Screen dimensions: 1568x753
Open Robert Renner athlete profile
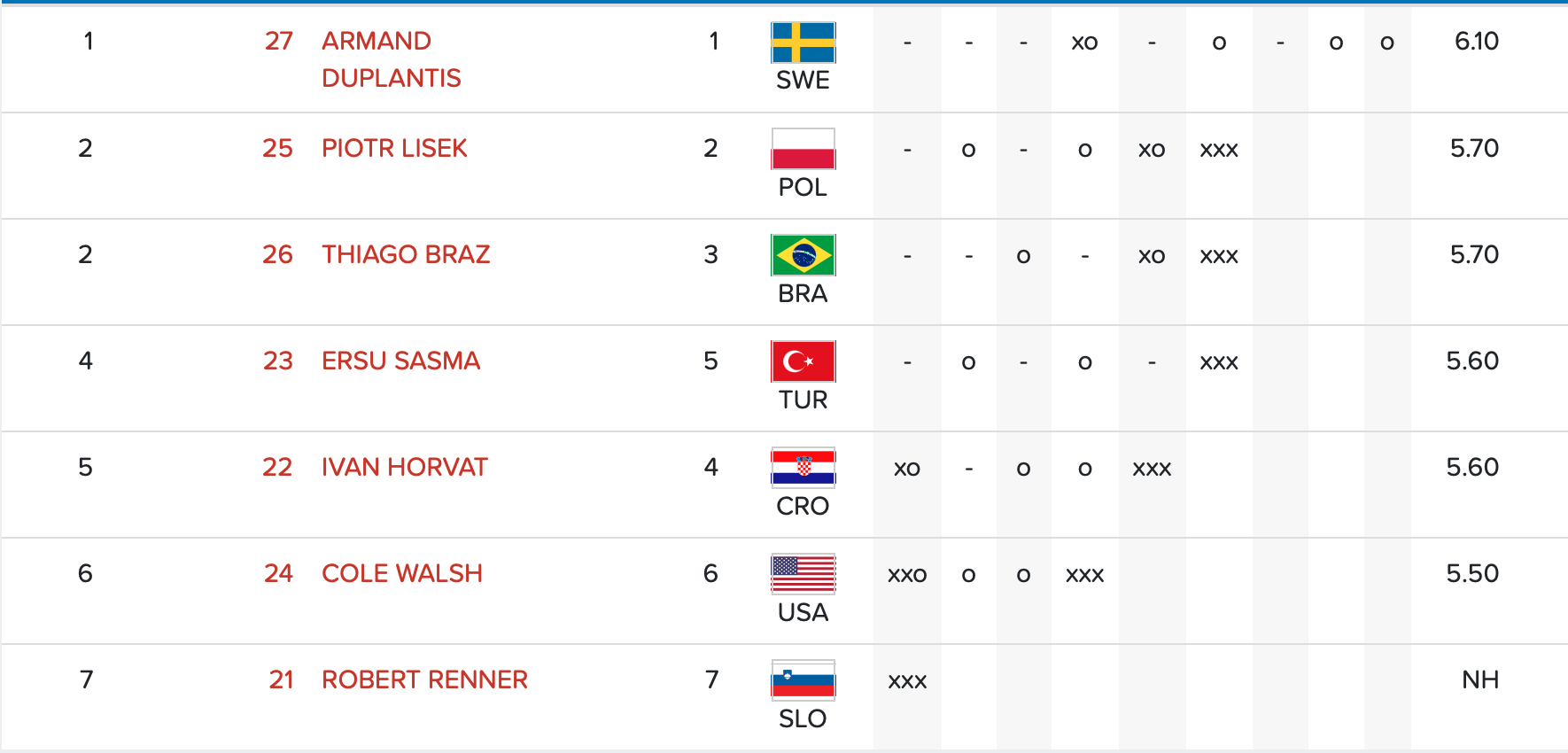424,679
